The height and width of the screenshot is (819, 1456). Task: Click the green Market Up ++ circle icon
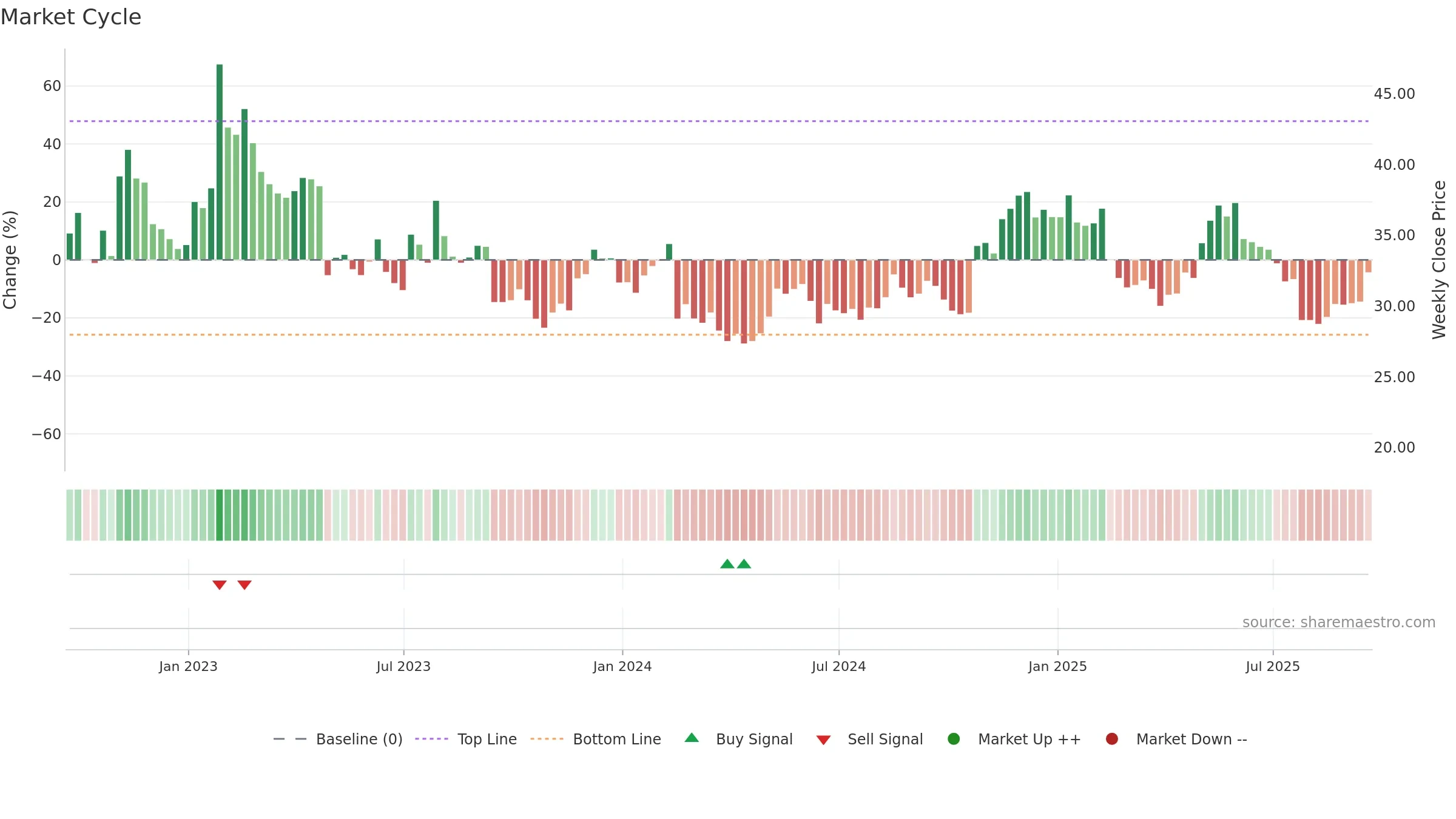point(954,739)
